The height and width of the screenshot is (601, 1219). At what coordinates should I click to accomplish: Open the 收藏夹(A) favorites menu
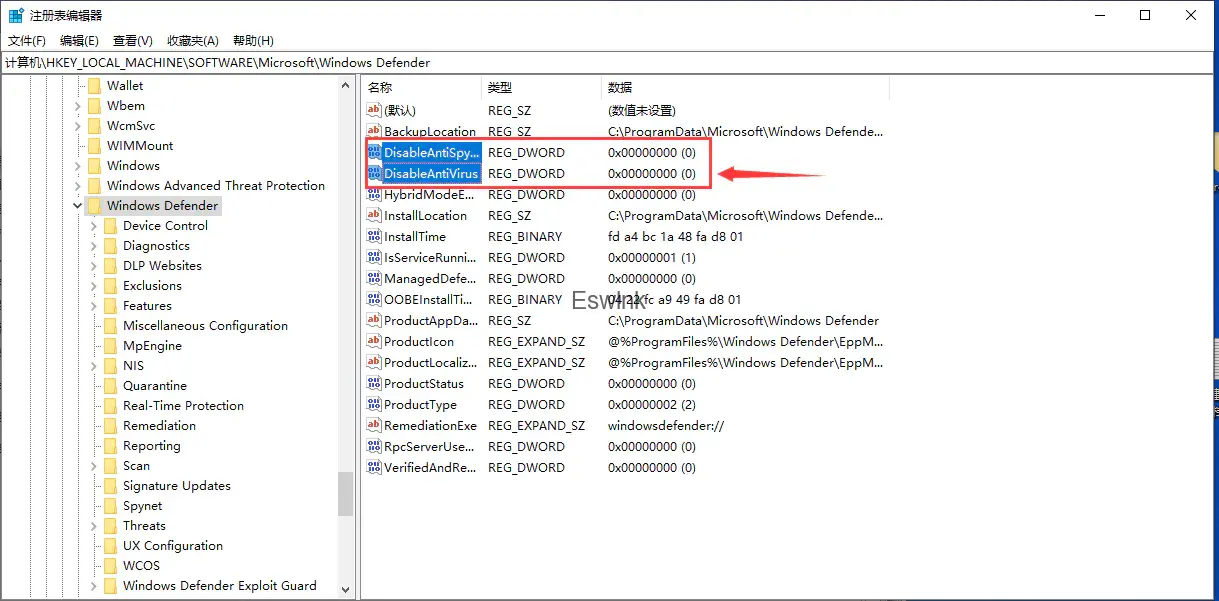click(193, 41)
